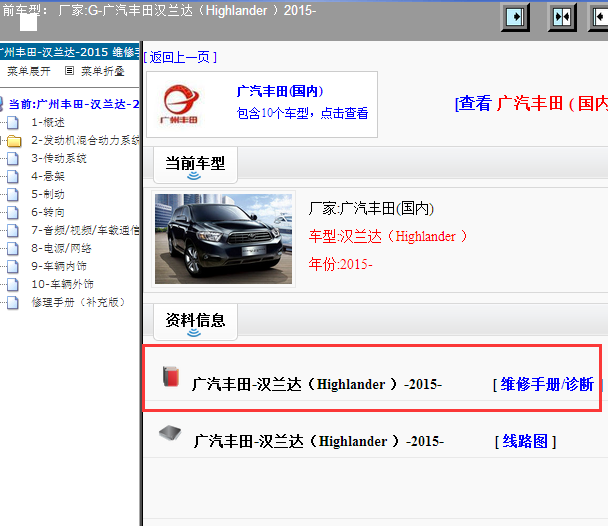Open tree item 4-悬架

click(x=48, y=176)
